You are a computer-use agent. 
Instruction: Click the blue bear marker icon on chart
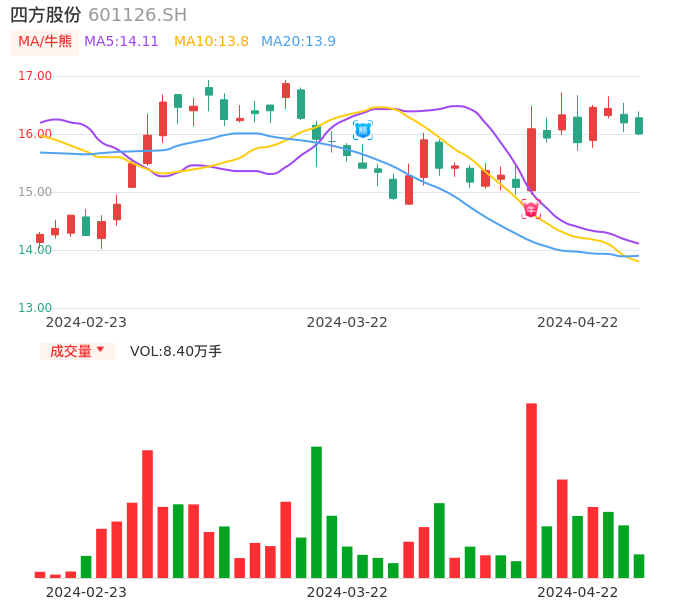coord(363,130)
